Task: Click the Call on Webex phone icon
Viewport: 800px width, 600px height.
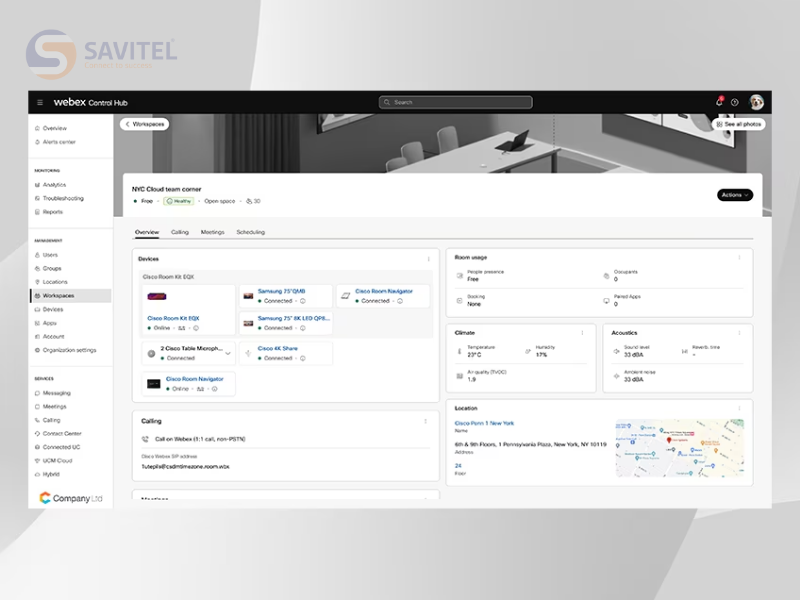Action: pyautogui.click(x=145, y=439)
